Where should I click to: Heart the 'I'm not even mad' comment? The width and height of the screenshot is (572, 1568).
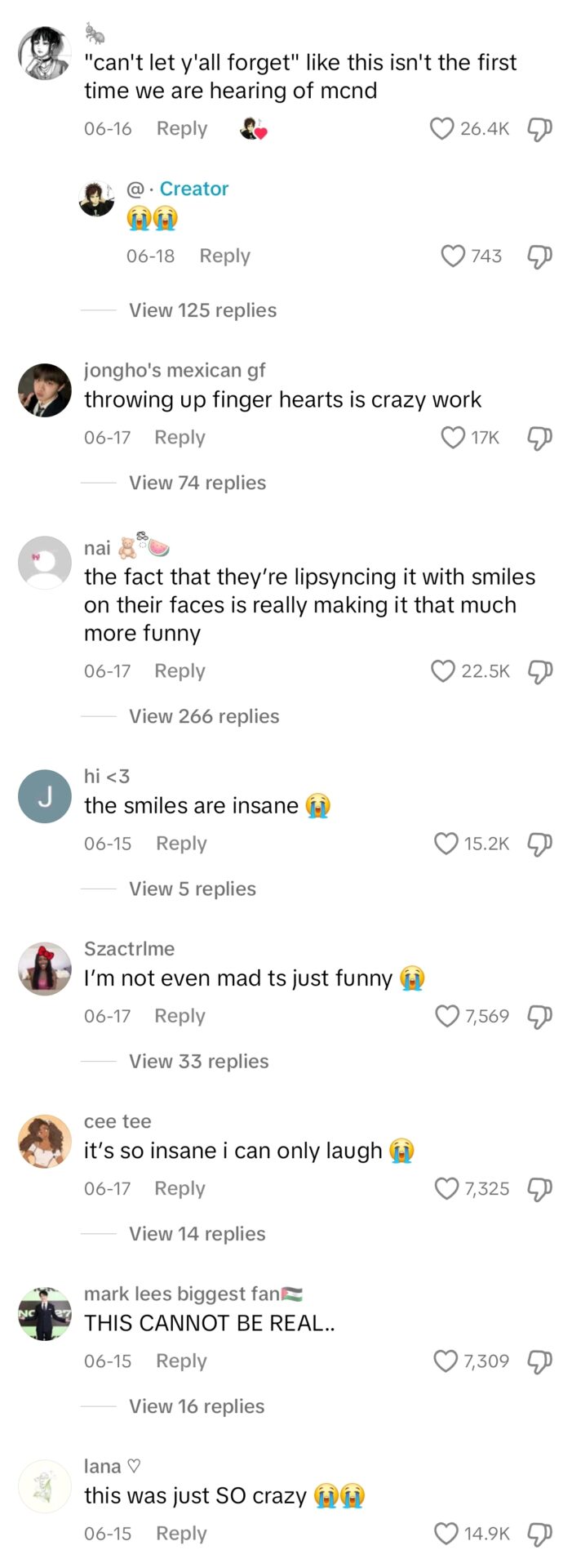point(447,1016)
